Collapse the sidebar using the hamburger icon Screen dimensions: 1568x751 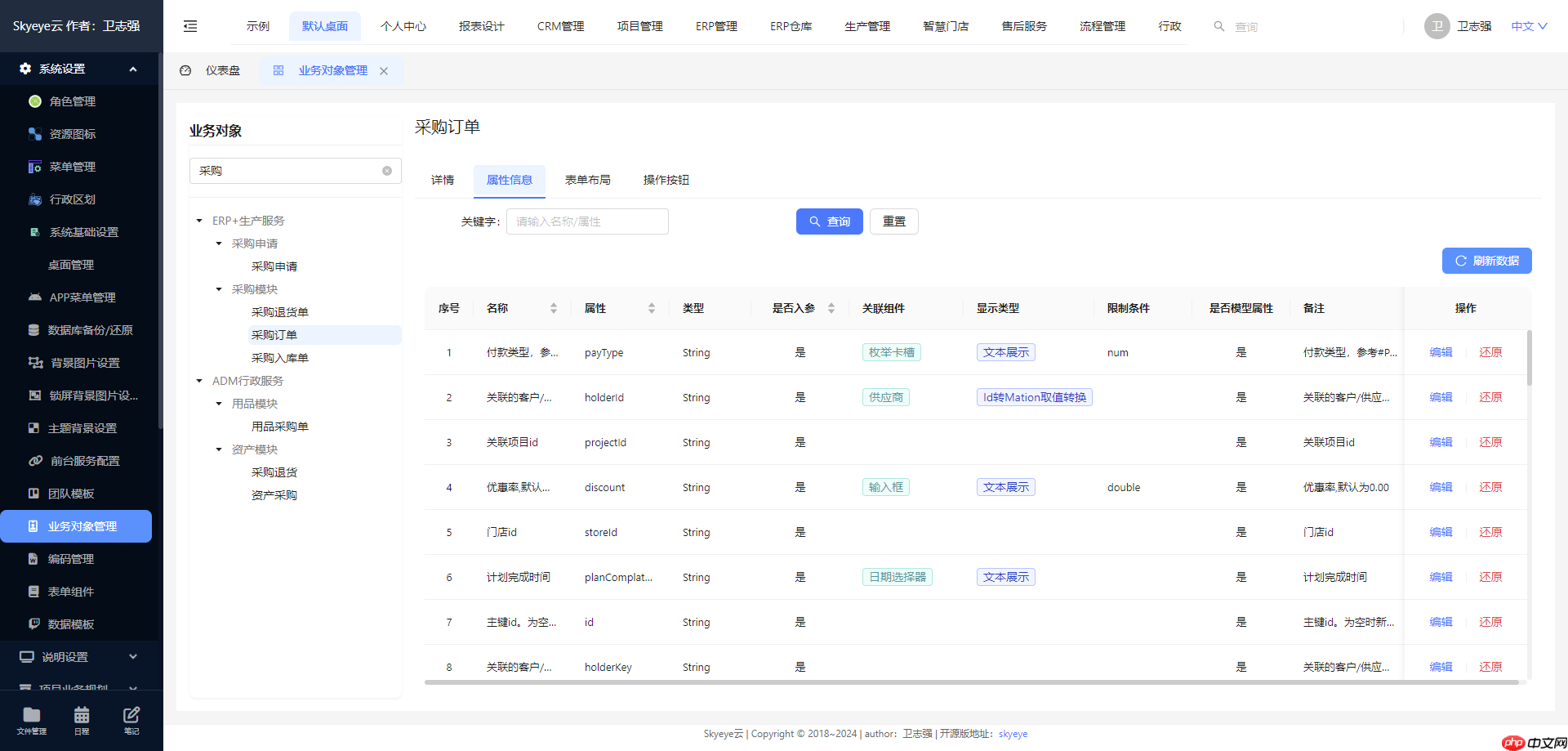(x=189, y=26)
